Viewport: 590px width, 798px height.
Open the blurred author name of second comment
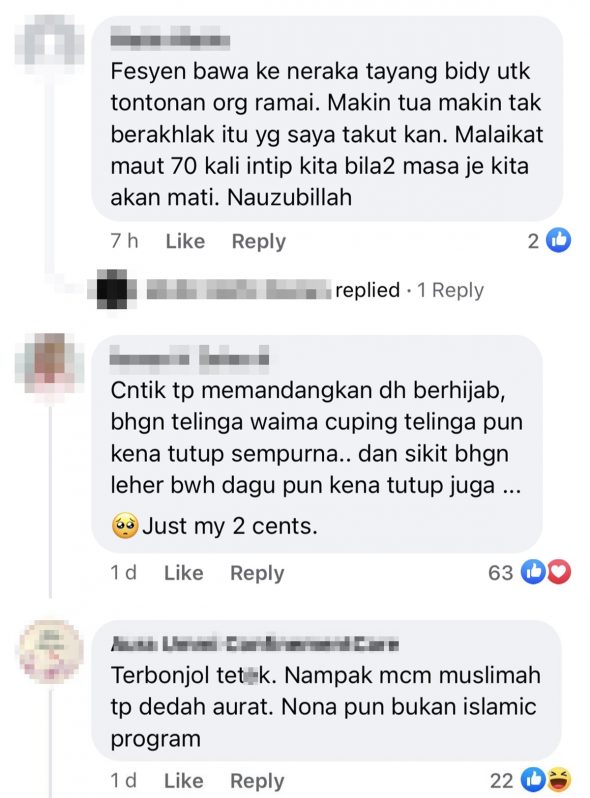189,357
